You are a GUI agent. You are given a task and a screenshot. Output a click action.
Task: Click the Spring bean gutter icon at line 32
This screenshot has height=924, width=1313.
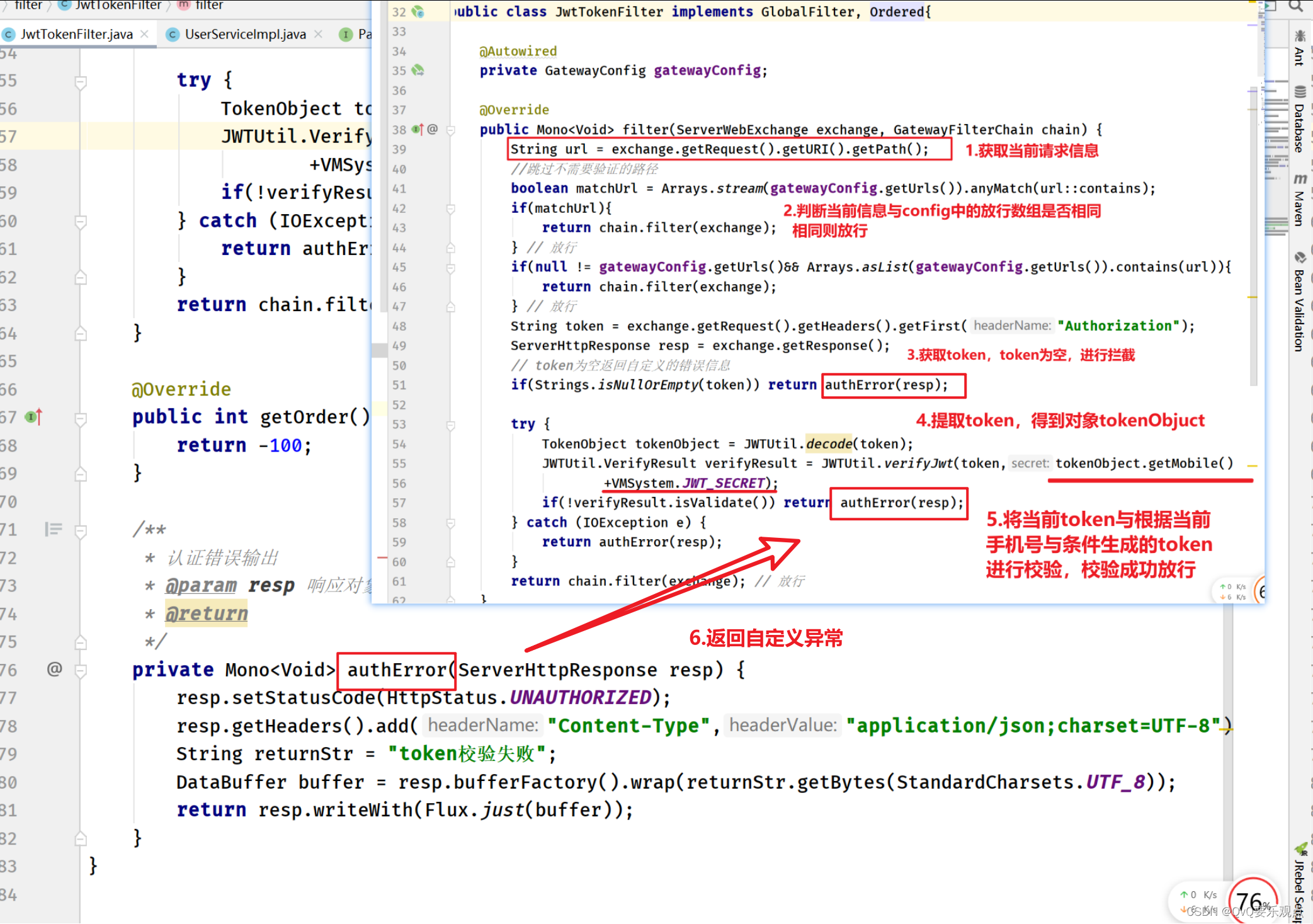click(418, 12)
